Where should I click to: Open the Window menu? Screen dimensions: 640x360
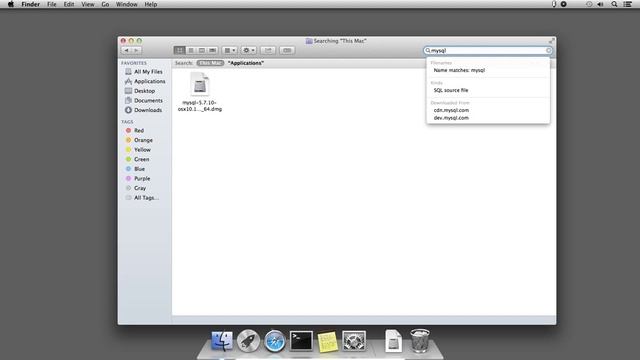(x=127, y=4)
